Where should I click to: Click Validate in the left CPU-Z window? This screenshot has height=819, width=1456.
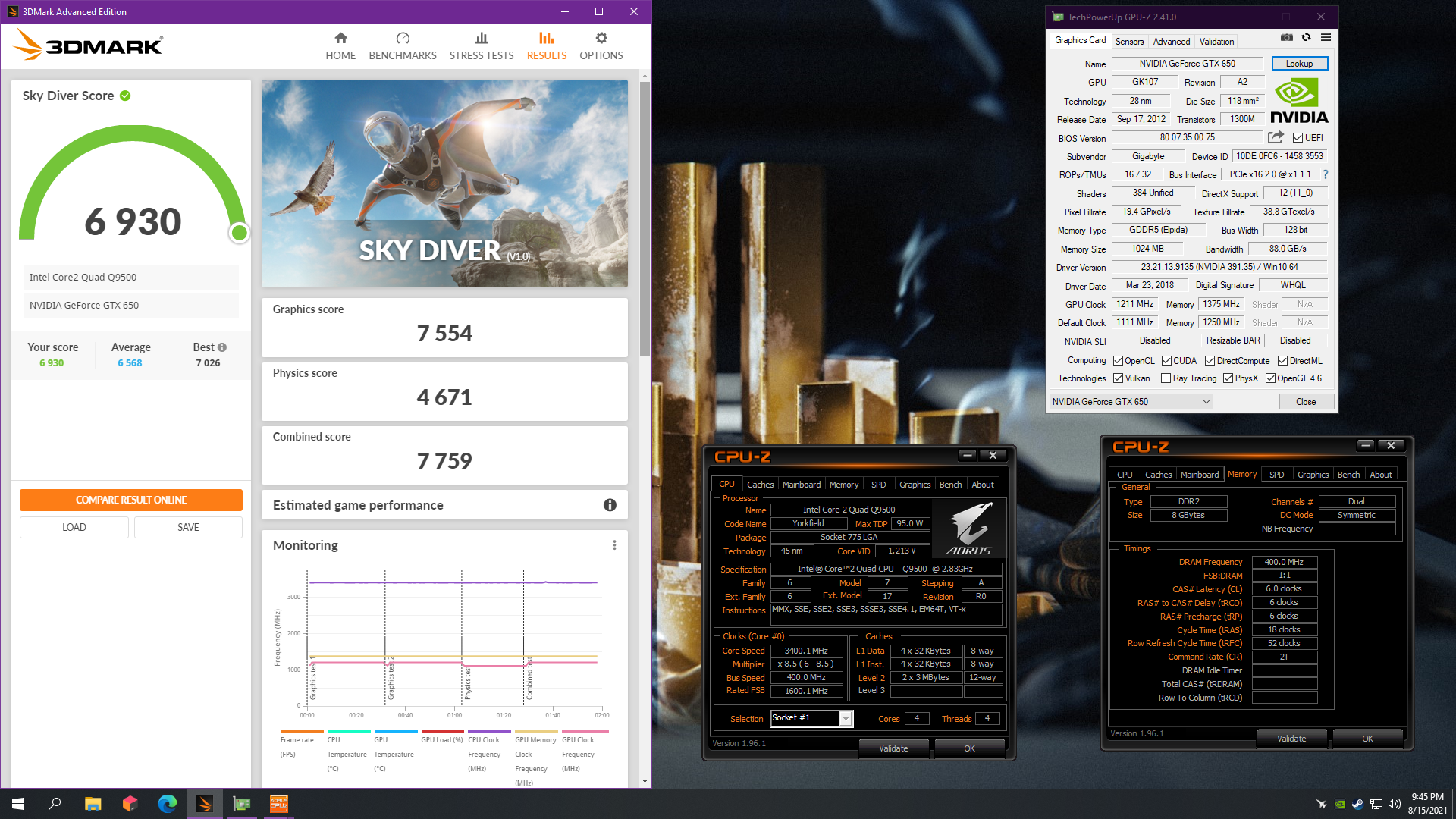893,748
